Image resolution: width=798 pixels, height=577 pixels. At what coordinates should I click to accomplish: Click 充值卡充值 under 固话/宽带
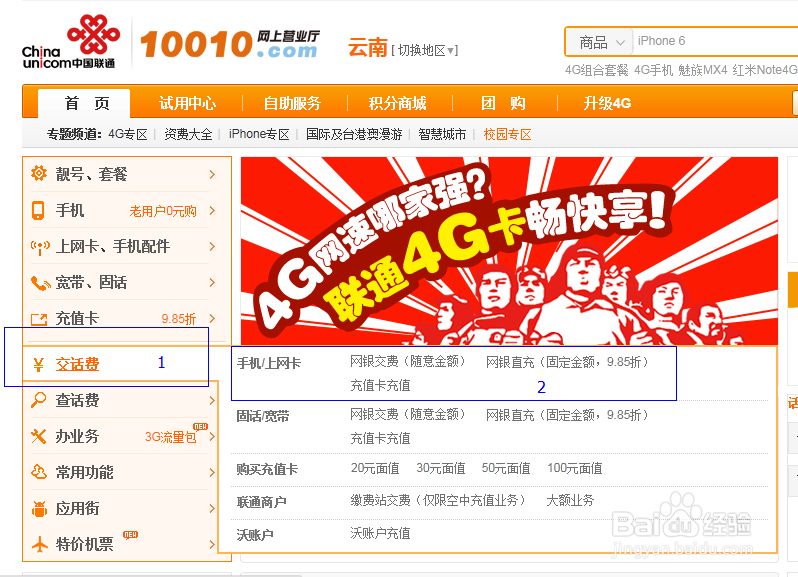(x=380, y=438)
